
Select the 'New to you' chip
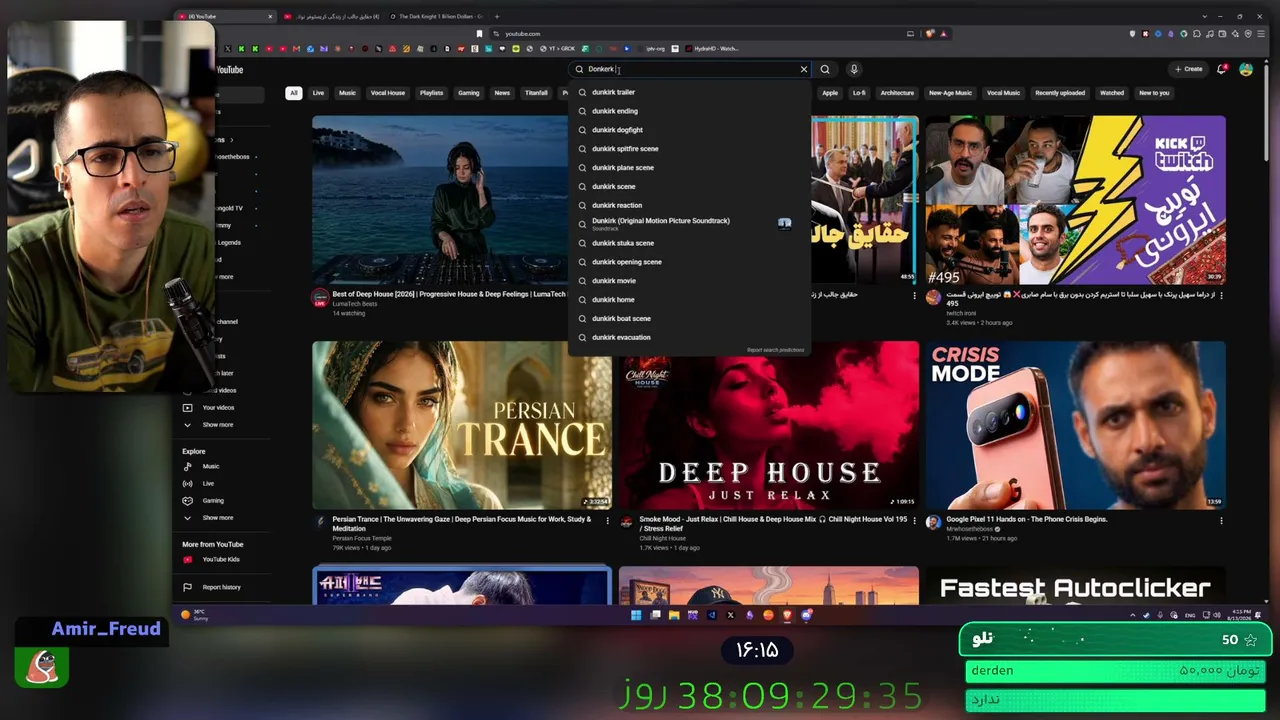1154,93
